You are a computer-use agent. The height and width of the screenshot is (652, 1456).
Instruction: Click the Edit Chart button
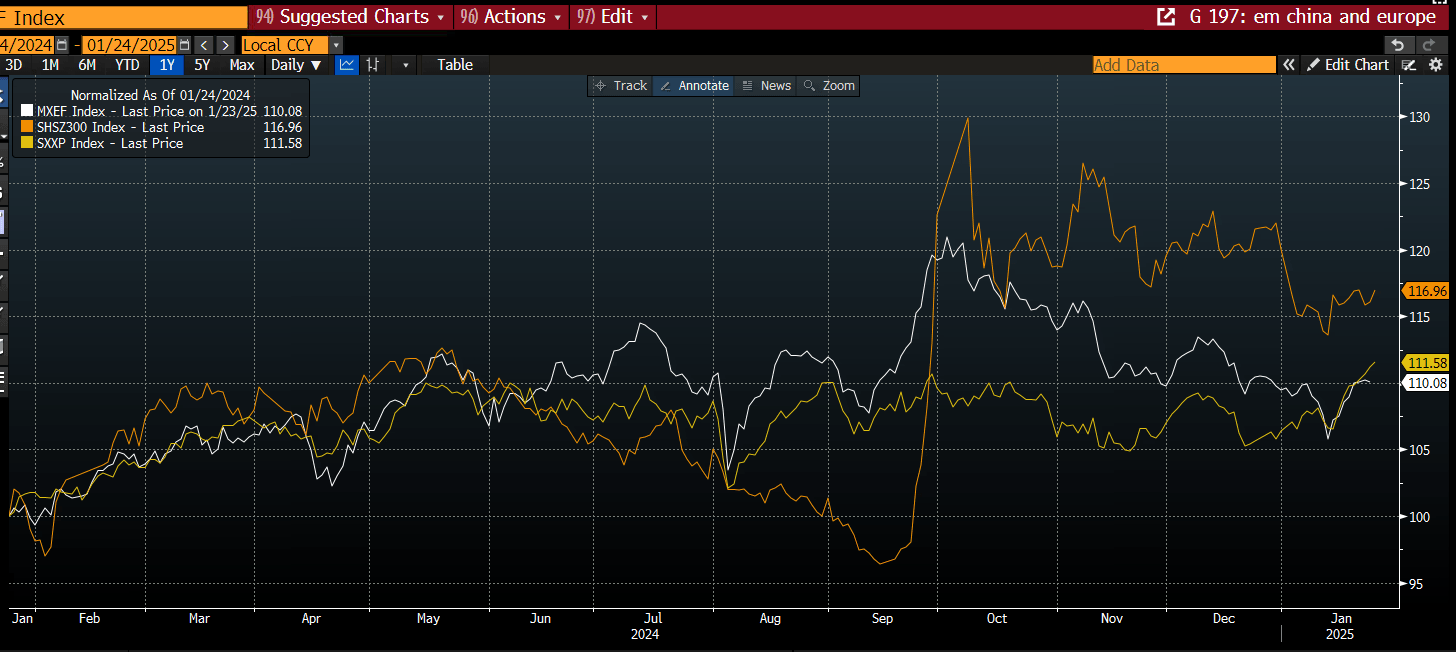(x=1347, y=65)
